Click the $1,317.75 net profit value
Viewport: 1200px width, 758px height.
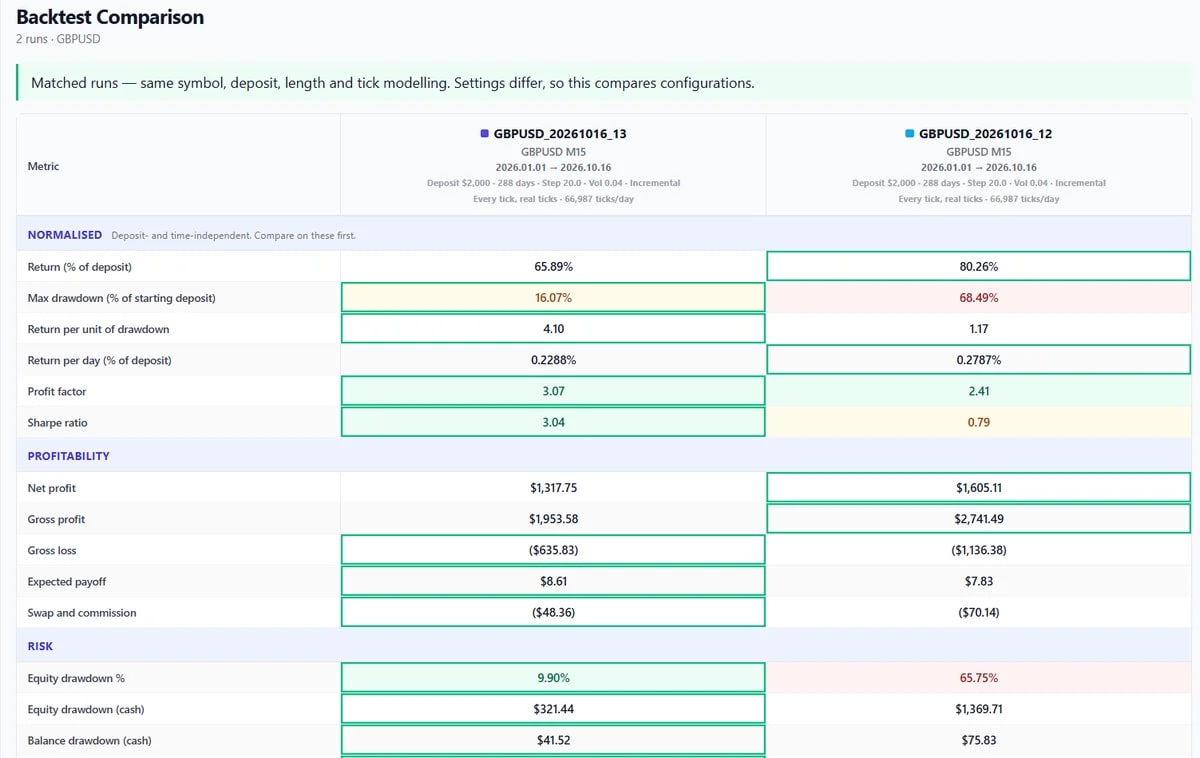tap(553, 488)
